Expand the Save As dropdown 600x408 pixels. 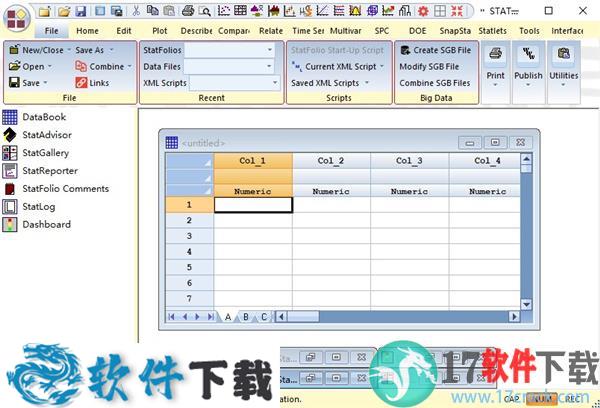click(x=111, y=50)
